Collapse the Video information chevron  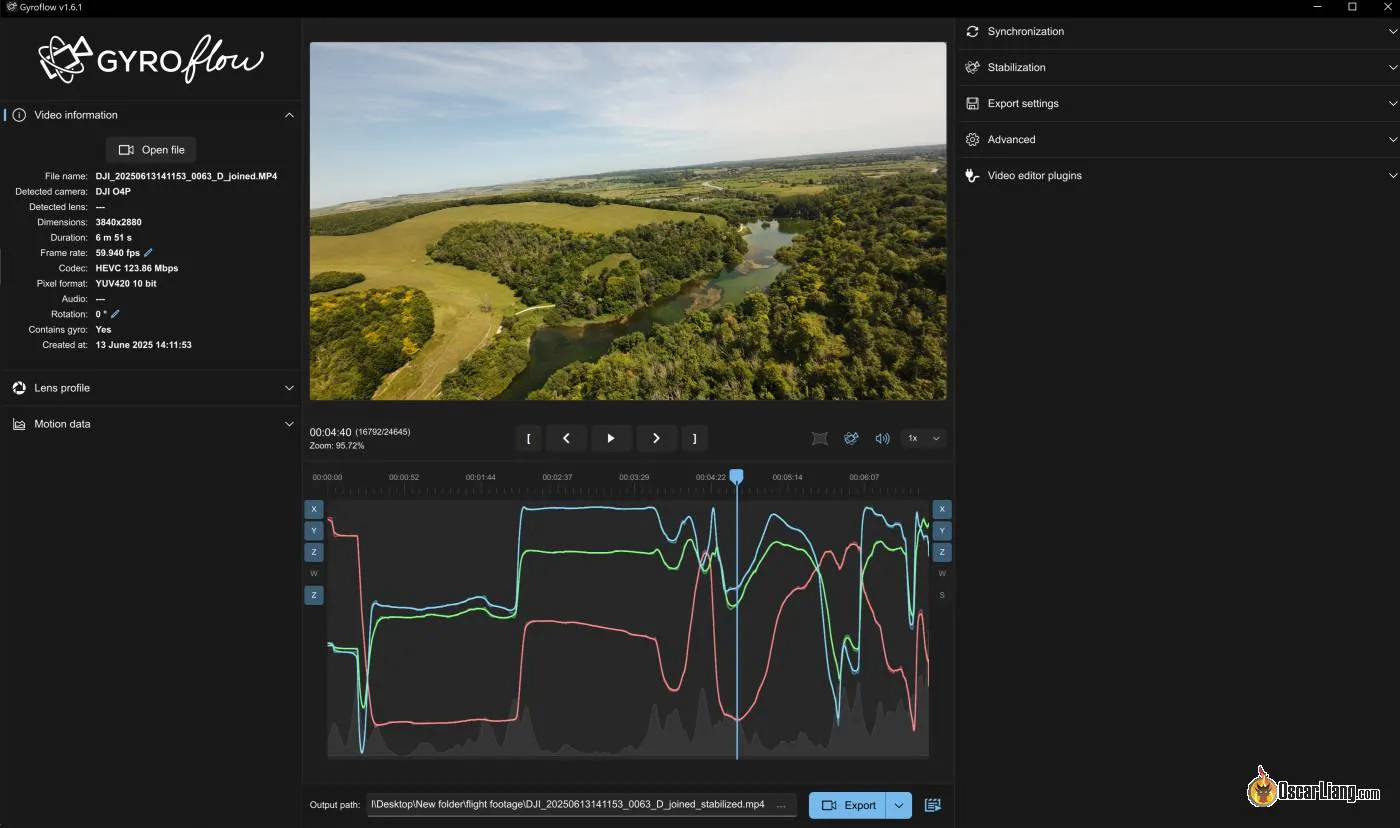coord(289,115)
